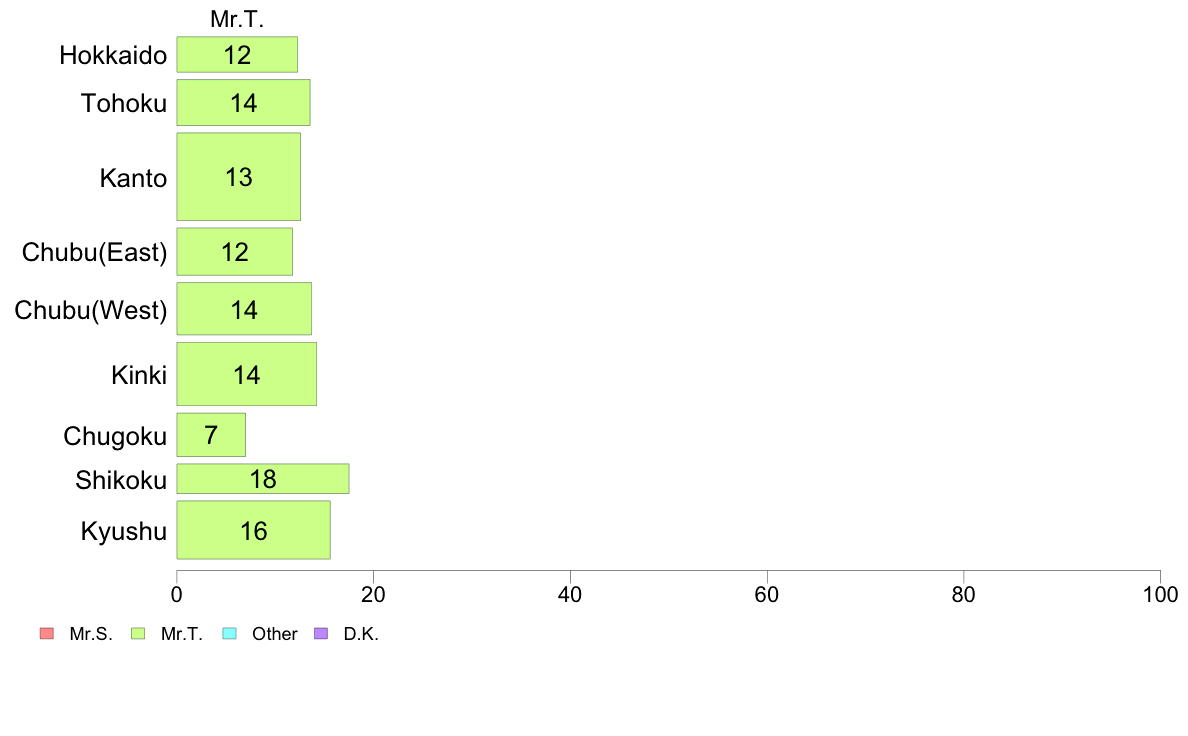
Task: Select the Kinki bar showing 14
Action: (247, 374)
